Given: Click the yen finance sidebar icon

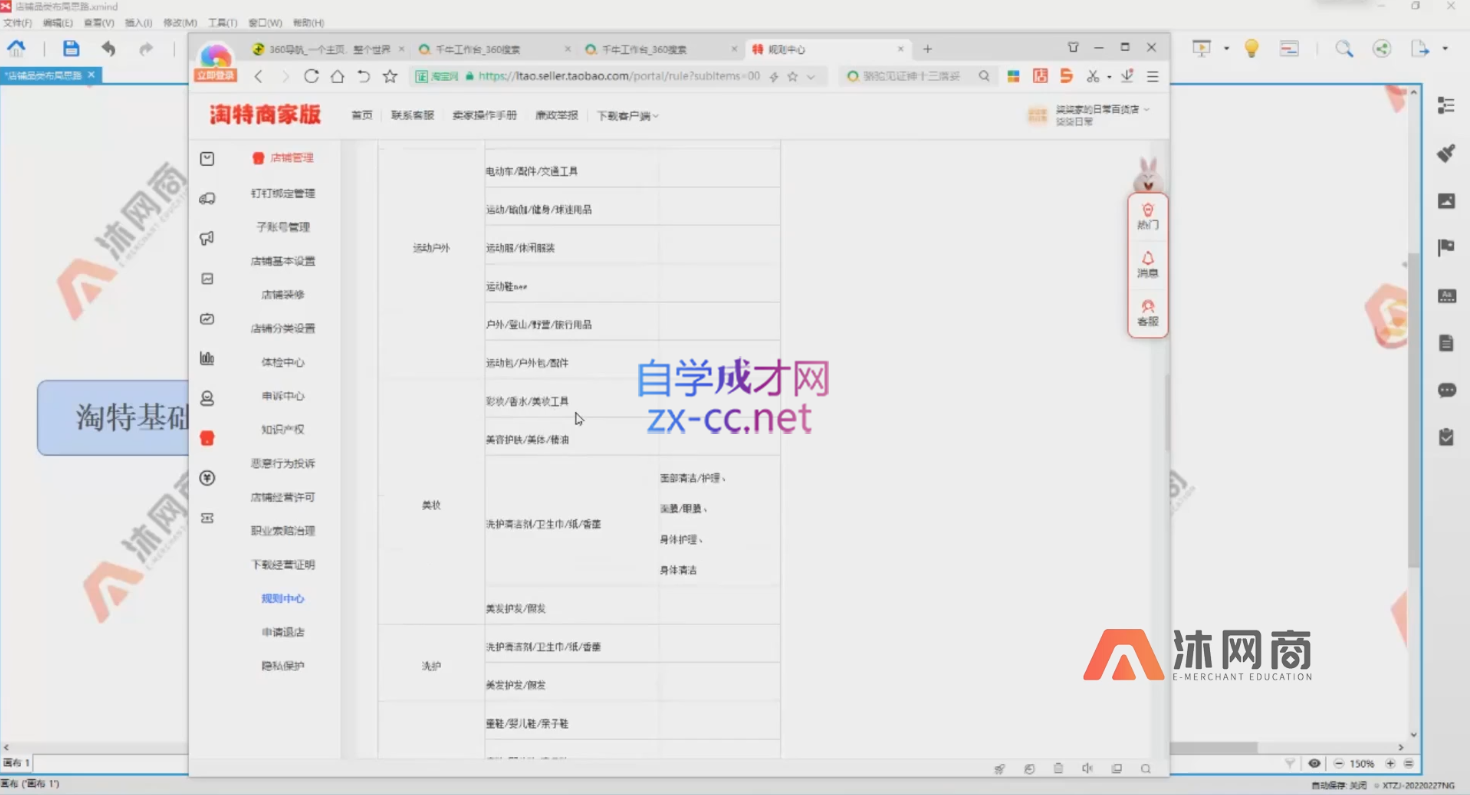Looking at the screenshot, I should click(207, 478).
